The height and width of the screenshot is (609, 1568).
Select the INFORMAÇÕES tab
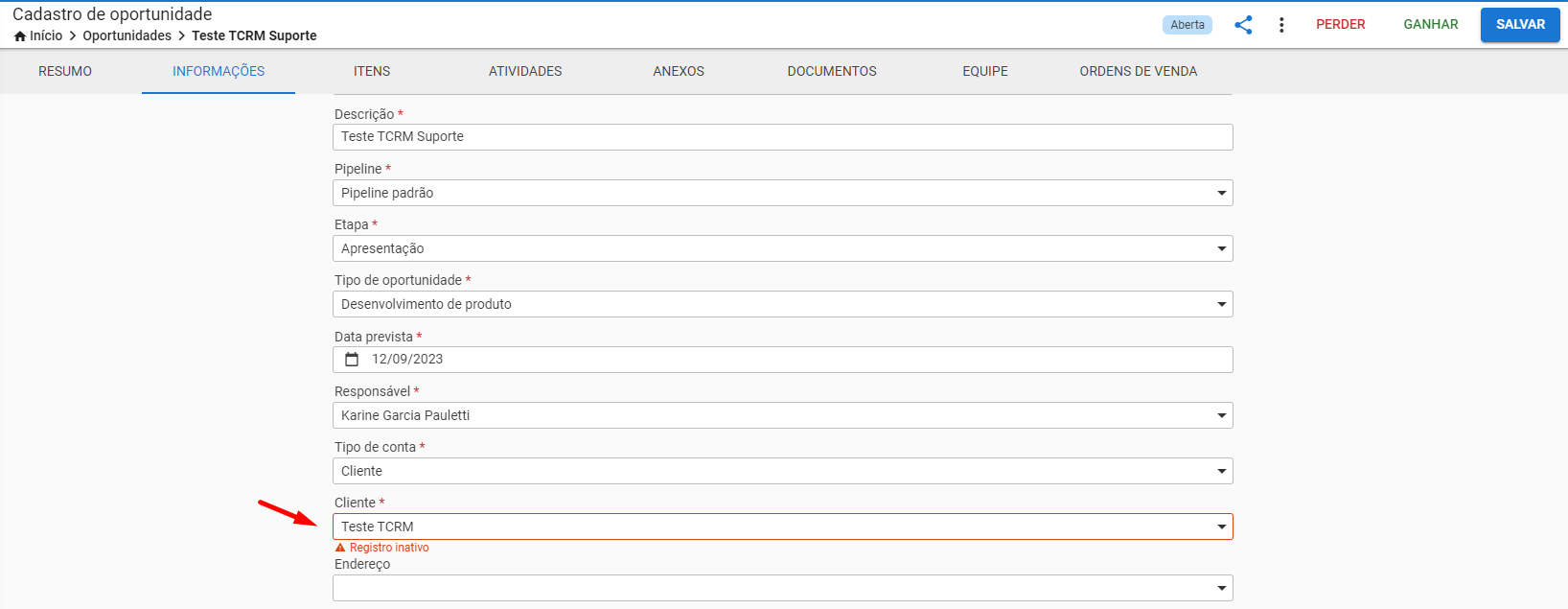(x=219, y=71)
